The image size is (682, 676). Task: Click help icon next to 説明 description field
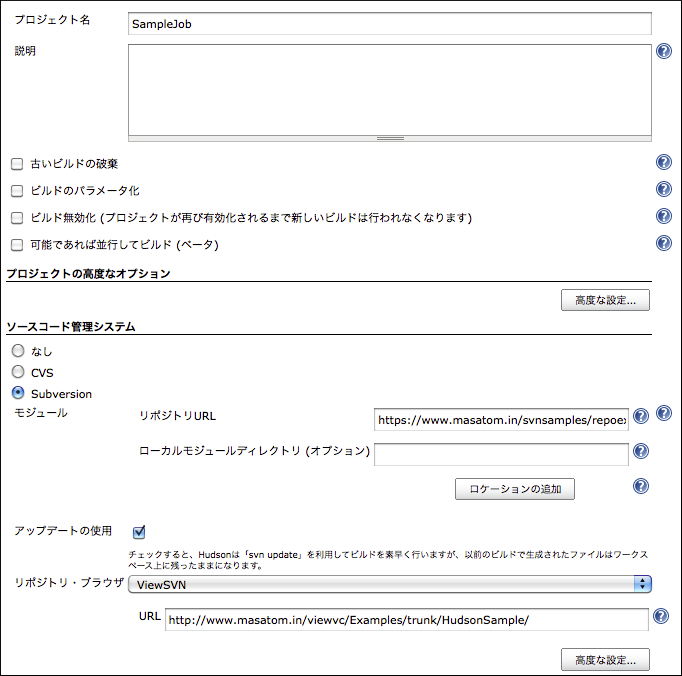[663, 52]
